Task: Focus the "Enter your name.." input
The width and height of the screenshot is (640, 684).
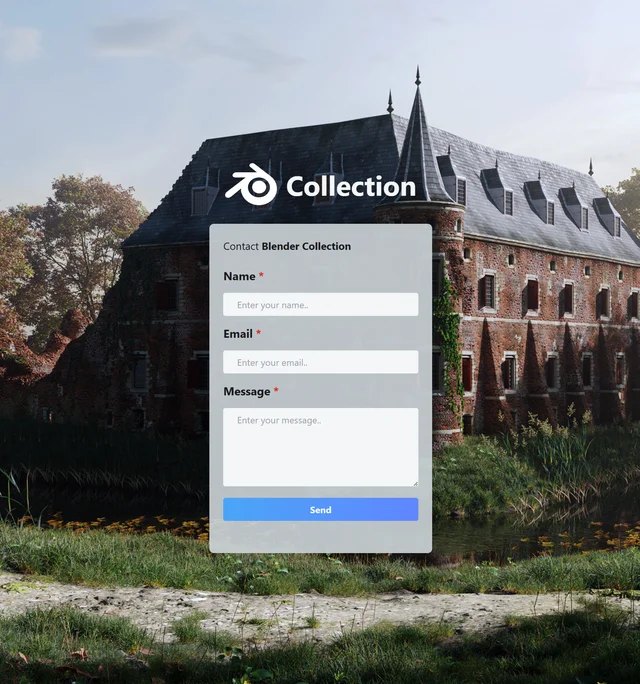Action: pos(320,304)
